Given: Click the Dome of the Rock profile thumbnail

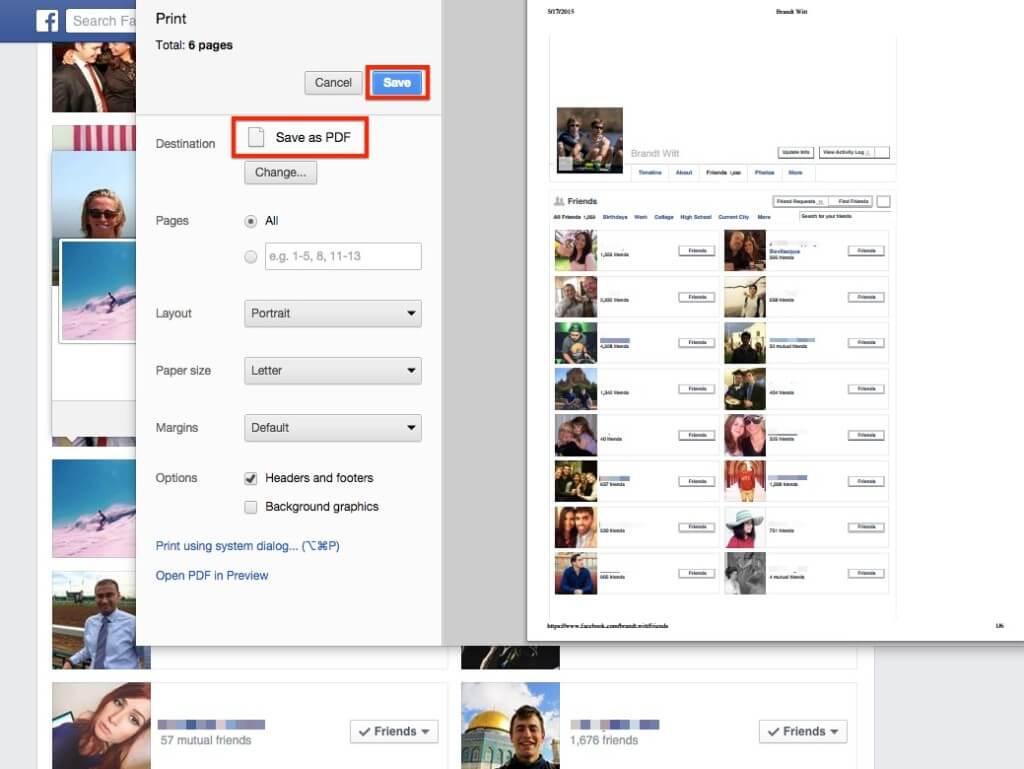Looking at the screenshot, I should coord(510,726).
